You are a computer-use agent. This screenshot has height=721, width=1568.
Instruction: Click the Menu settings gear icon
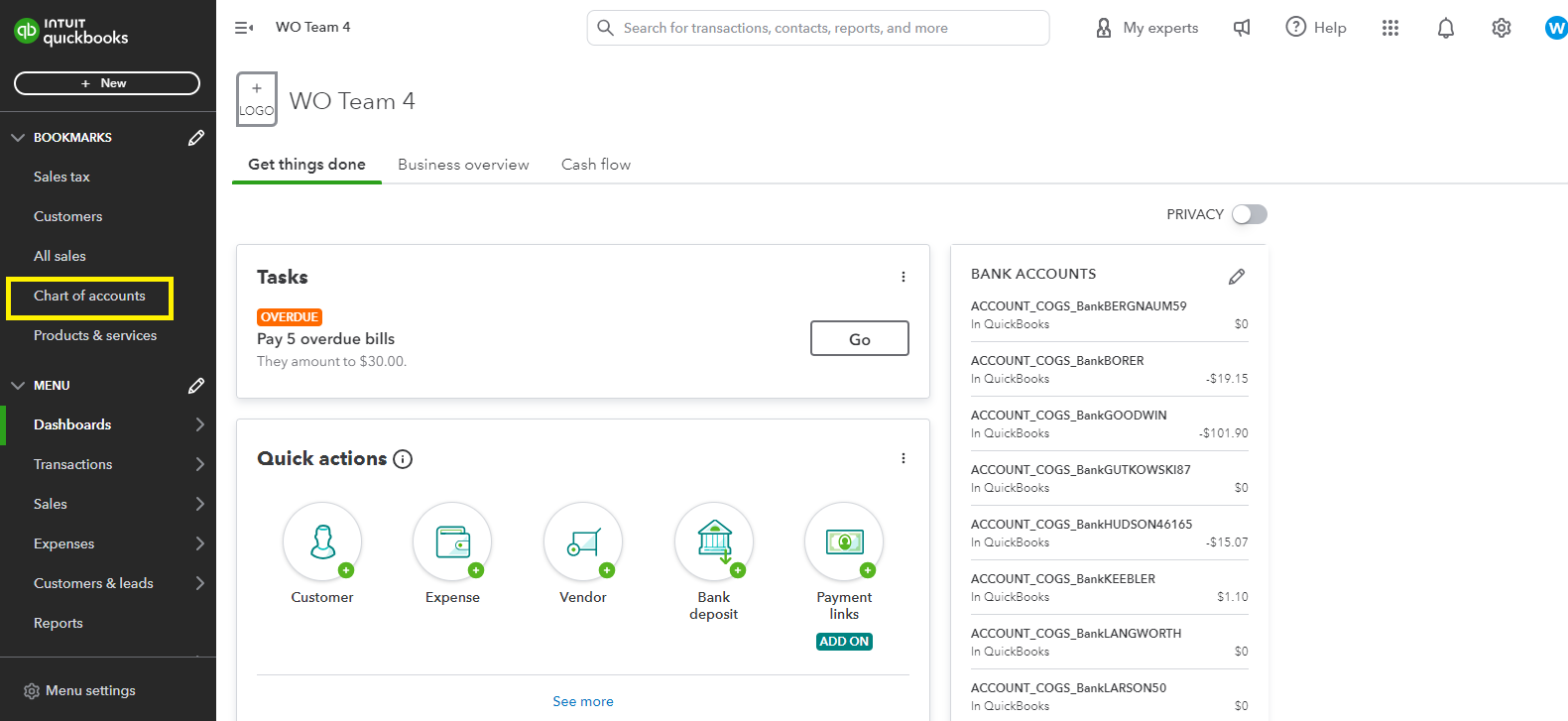point(32,691)
